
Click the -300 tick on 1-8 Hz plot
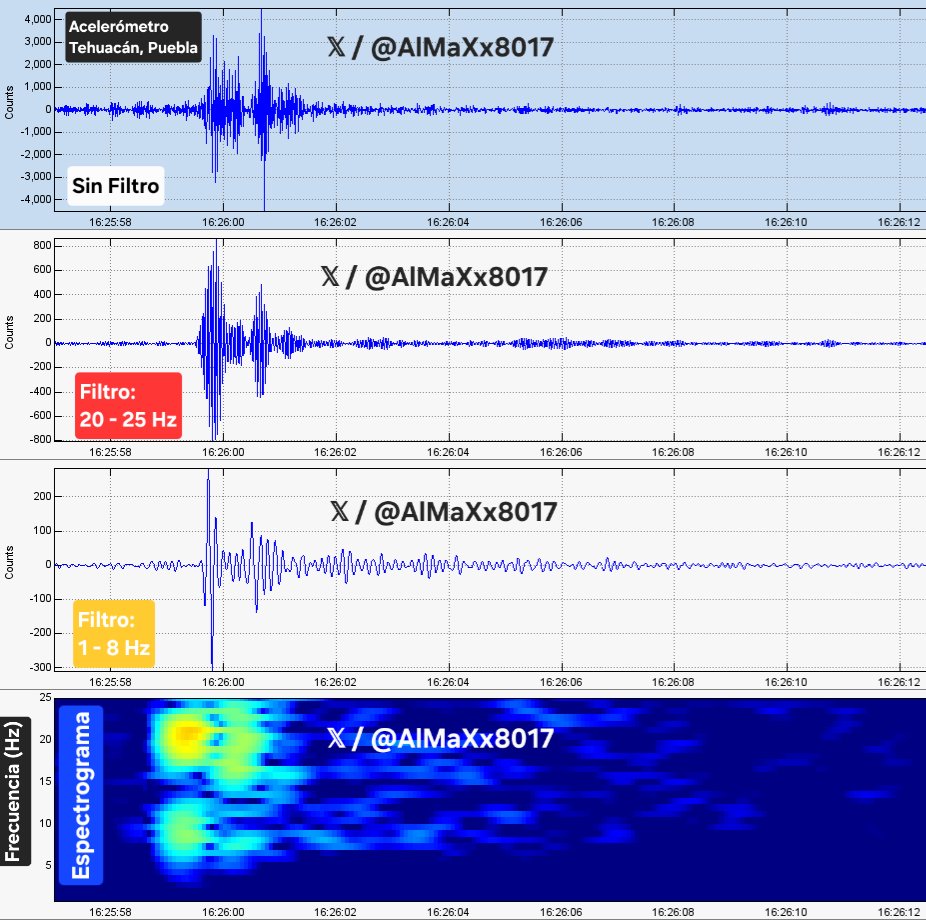click(x=41, y=667)
